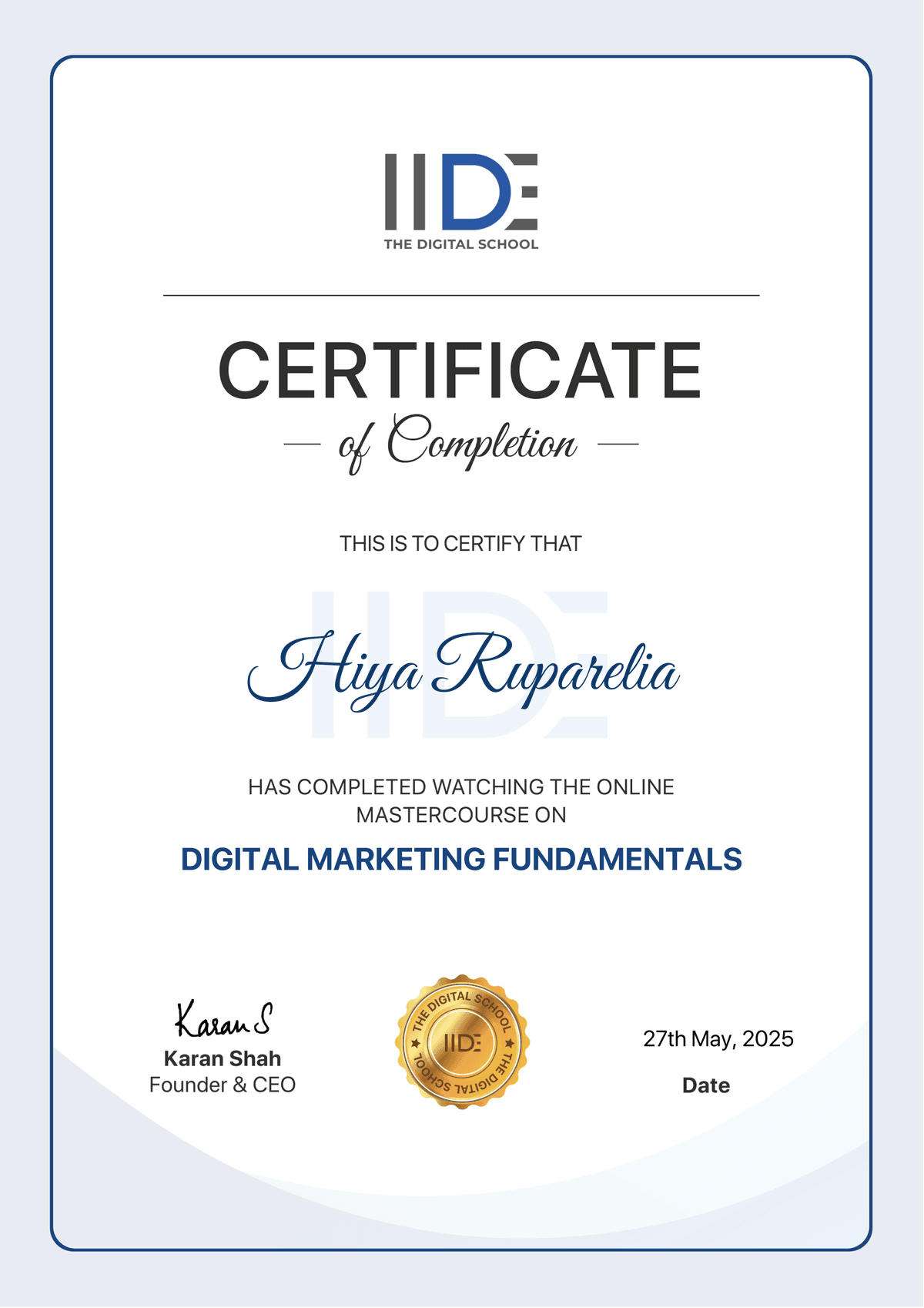Click "HAS COMPLETED WATCHING THE ONLINE" line
Screen dimensions: 924x1308
(461, 787)
